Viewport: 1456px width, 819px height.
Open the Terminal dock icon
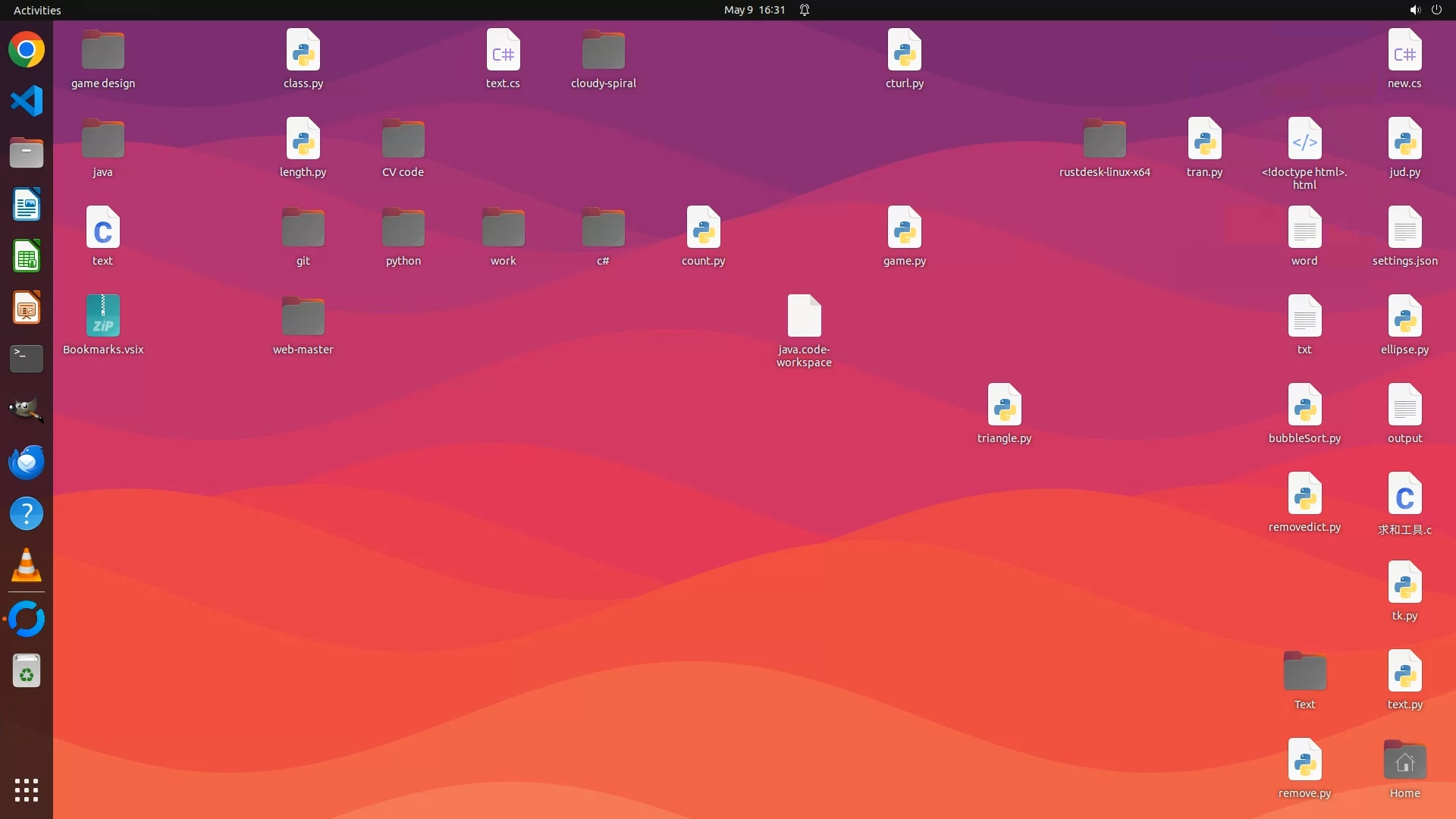pos(27,358)
